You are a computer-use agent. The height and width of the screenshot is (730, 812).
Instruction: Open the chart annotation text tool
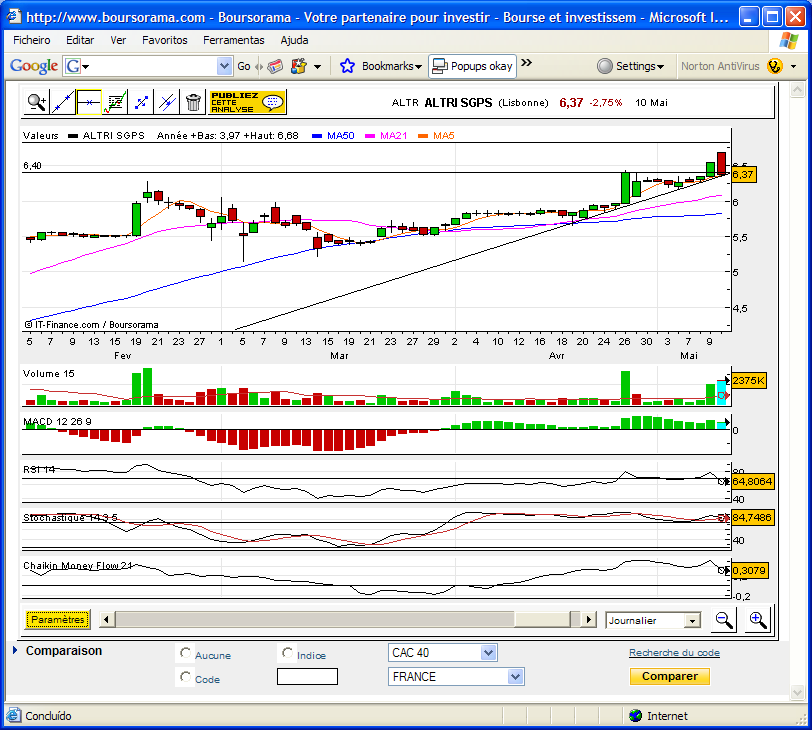(114, 103)
